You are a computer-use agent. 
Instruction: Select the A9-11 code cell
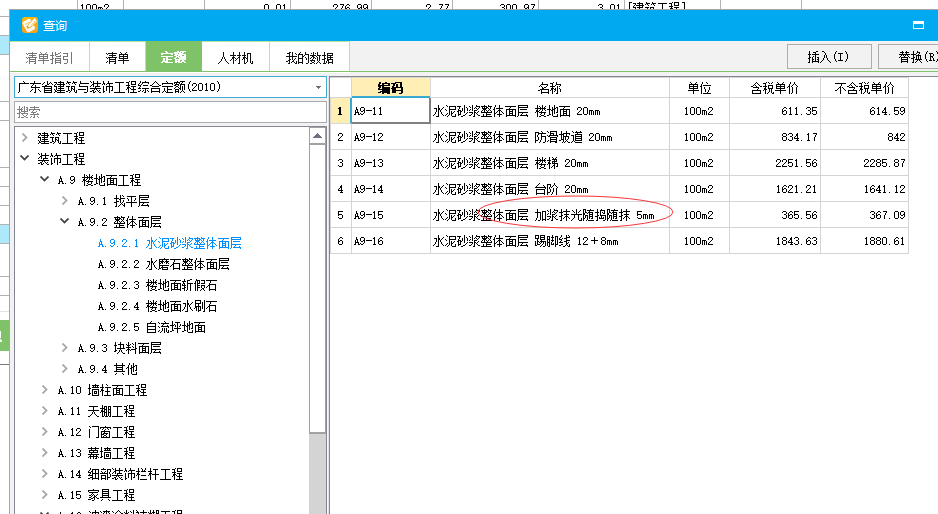point(391,111)
